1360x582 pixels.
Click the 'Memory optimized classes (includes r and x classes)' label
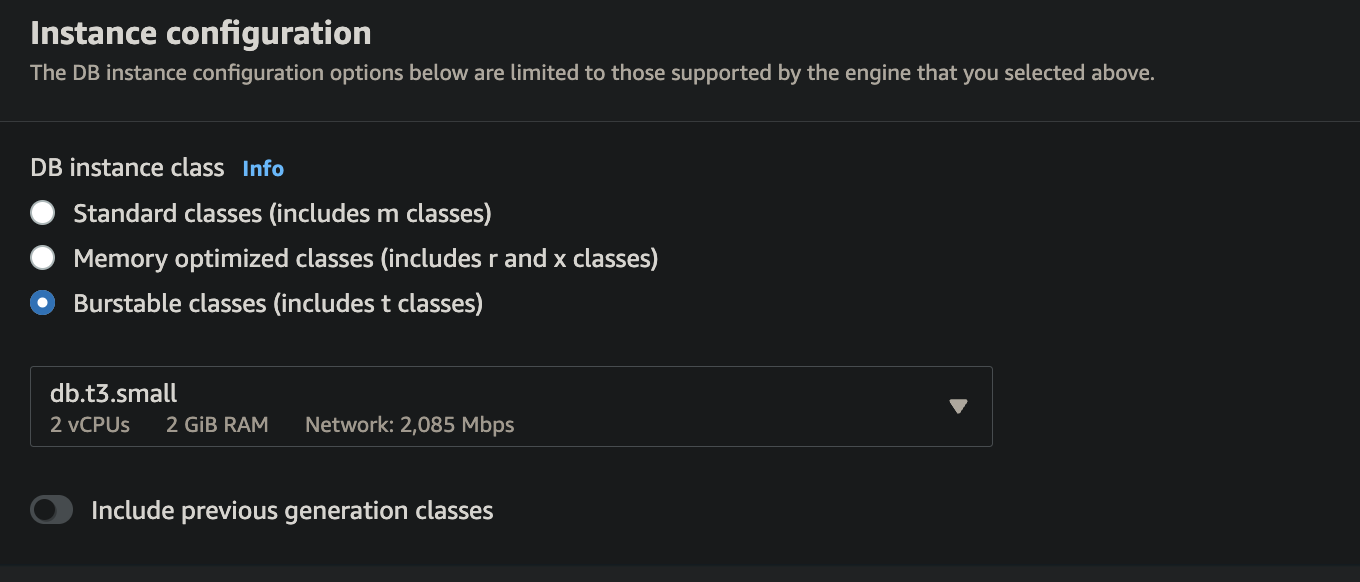(366, 258)
